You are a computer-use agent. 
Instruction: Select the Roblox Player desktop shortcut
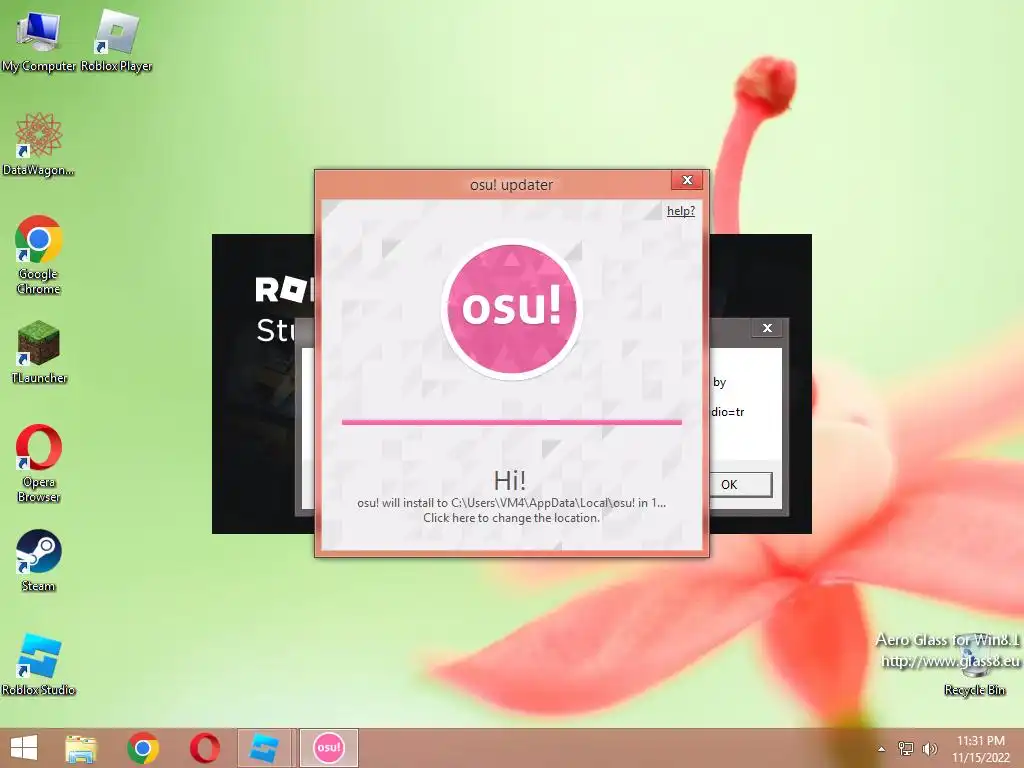coord(116,40)
